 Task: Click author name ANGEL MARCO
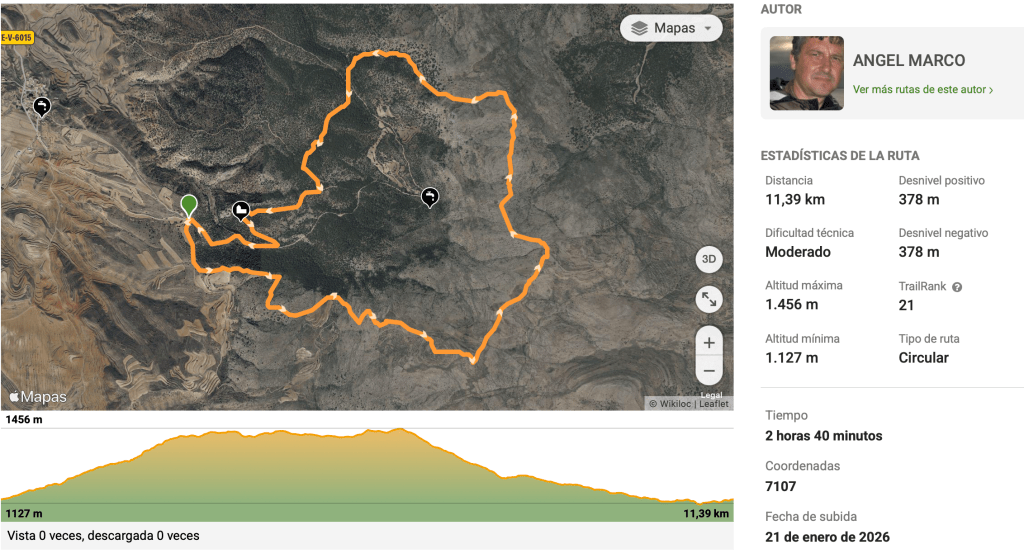[909, 61]
